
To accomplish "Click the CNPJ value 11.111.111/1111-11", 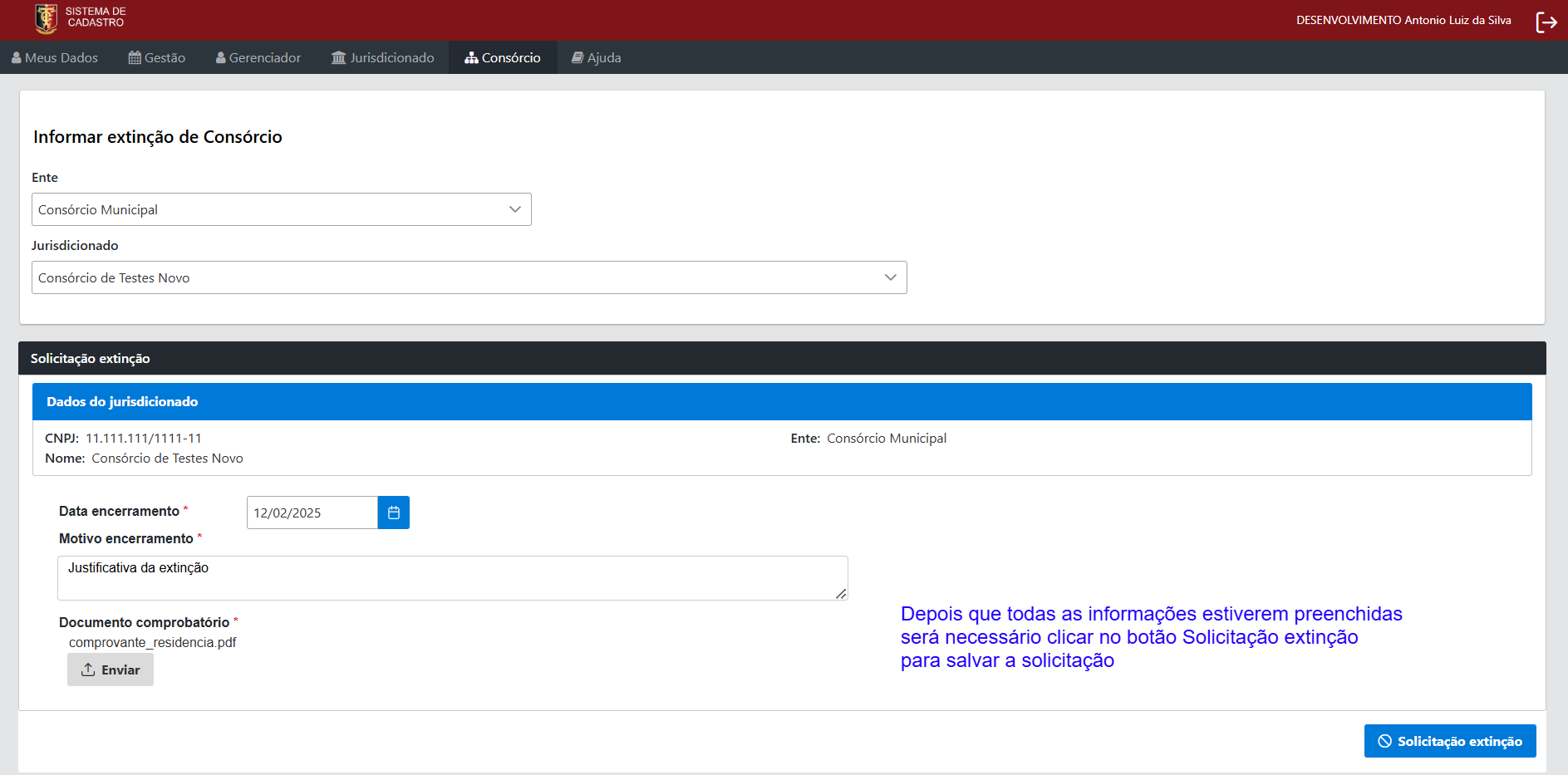I will coord(144,438).
